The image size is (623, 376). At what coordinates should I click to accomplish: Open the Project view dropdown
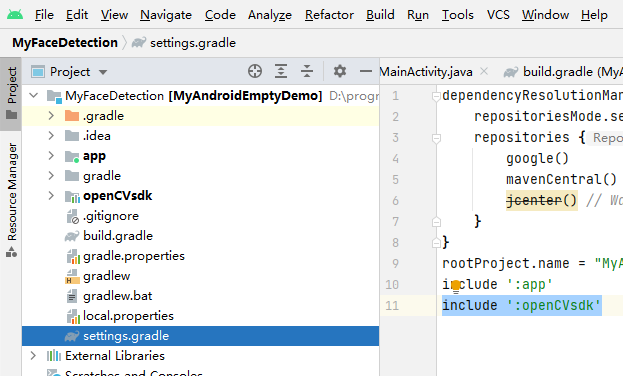pos(103,72)
